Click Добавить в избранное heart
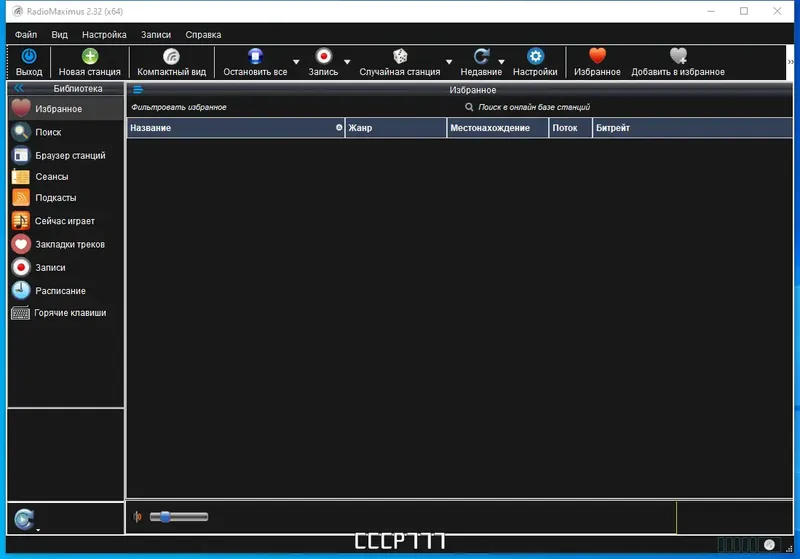 point(678,62)
